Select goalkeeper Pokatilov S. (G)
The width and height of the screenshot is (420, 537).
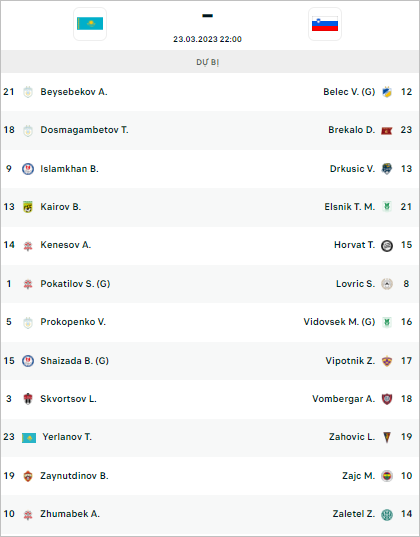(75, 284)
